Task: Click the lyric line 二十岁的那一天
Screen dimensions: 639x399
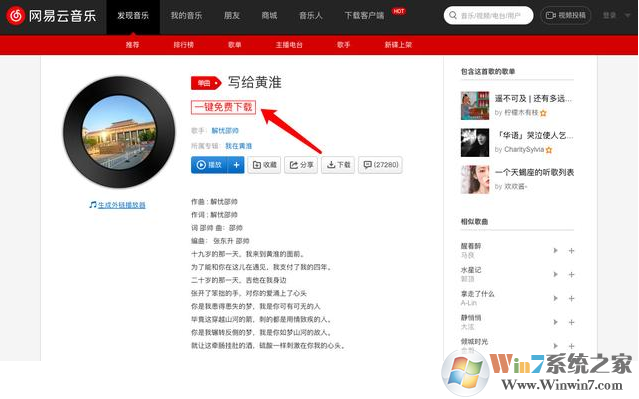Action: point(239,280)
